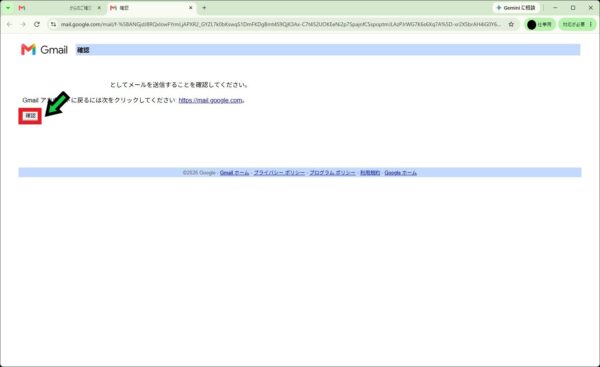Bookmark this page with the star icon
The width and height of the screenshot is (600, 367).
click(x=511, y=24)
